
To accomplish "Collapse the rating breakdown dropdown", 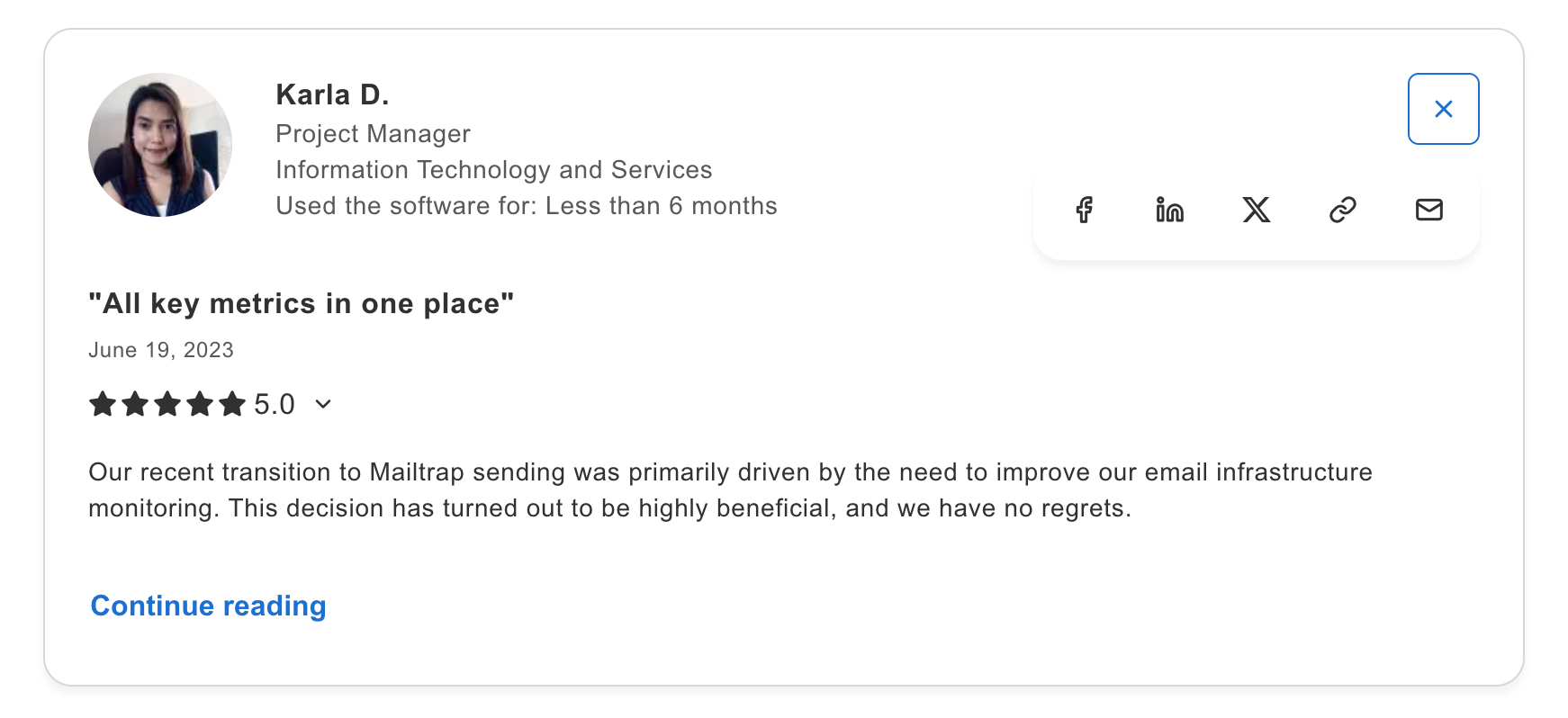I will (x=322, y=405).
